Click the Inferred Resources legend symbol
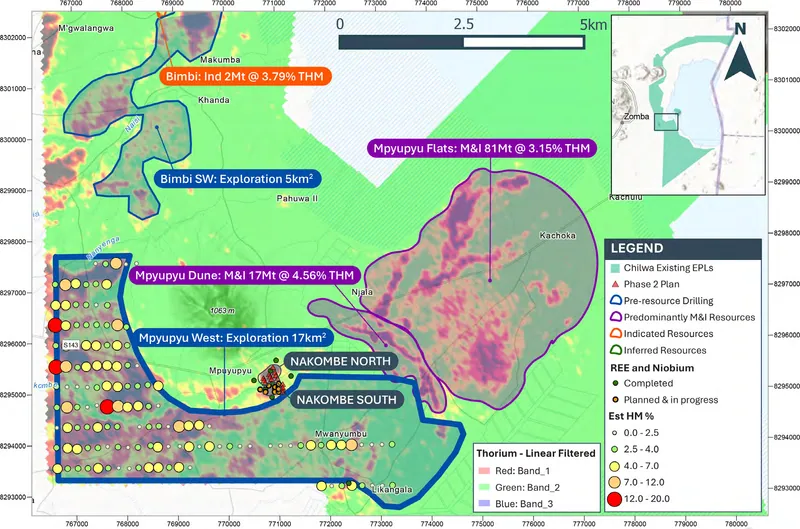The image size is (800, 529). pyautogui.click(x=616, y=350)
